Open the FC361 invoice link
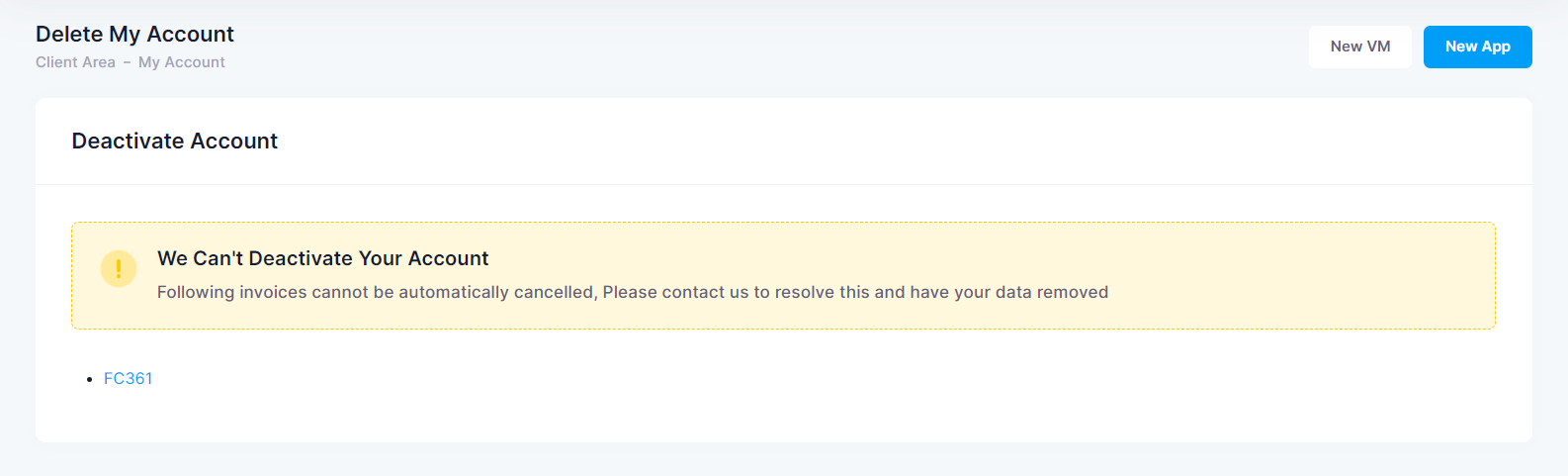 [129, 378]
